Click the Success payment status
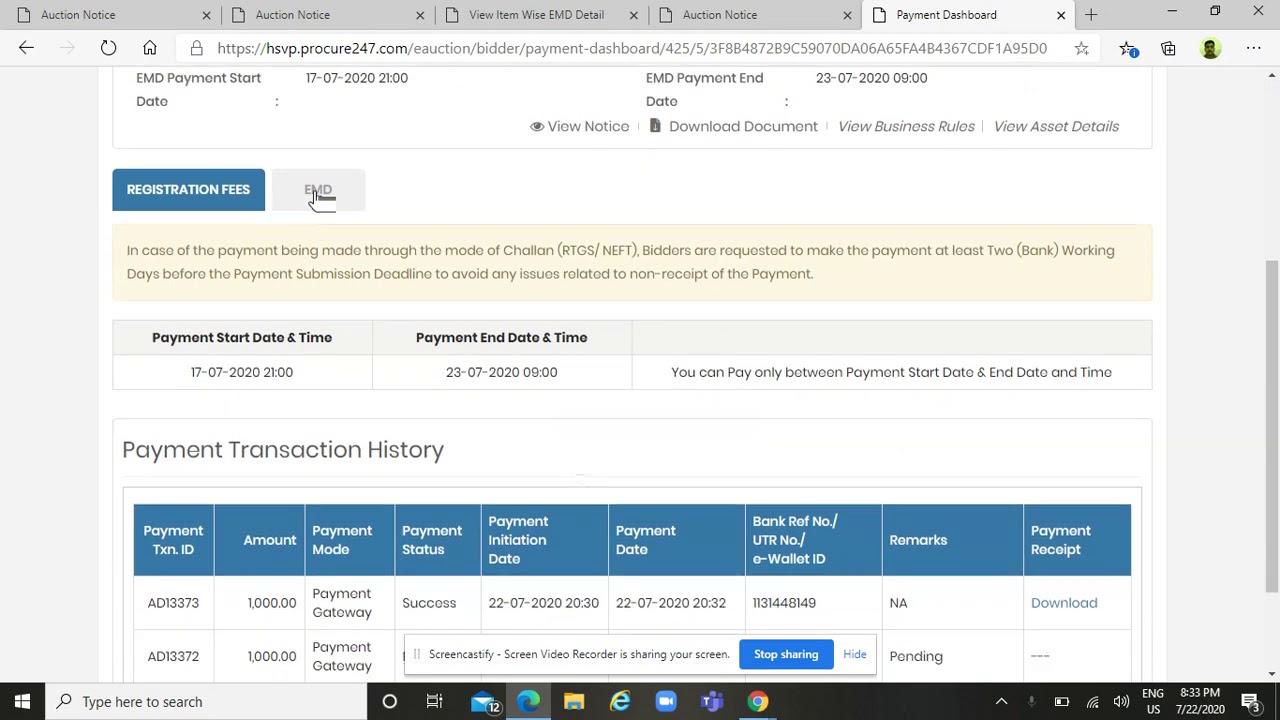Viewport: 1280px width, 720px height. click(x=429, y=603)
